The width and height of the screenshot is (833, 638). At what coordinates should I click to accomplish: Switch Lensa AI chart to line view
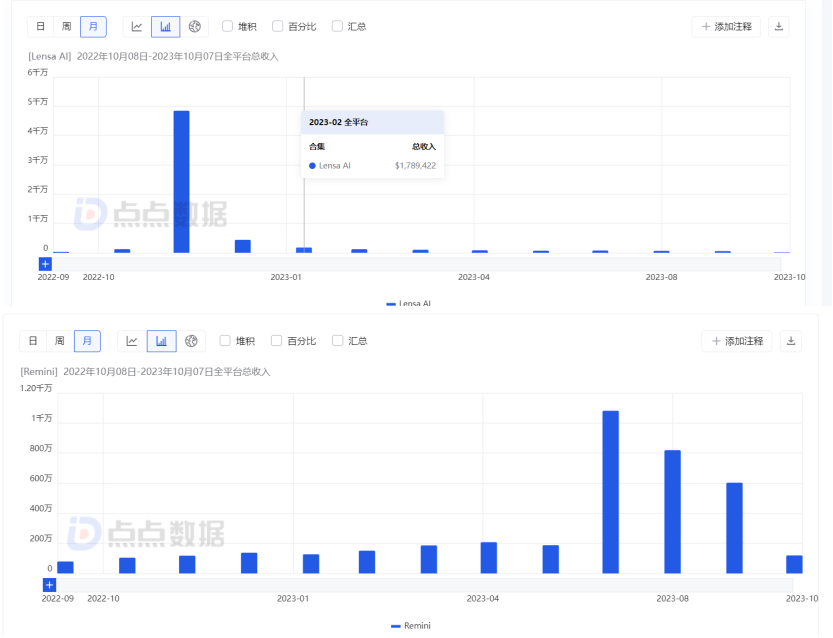tap(137, 26)
